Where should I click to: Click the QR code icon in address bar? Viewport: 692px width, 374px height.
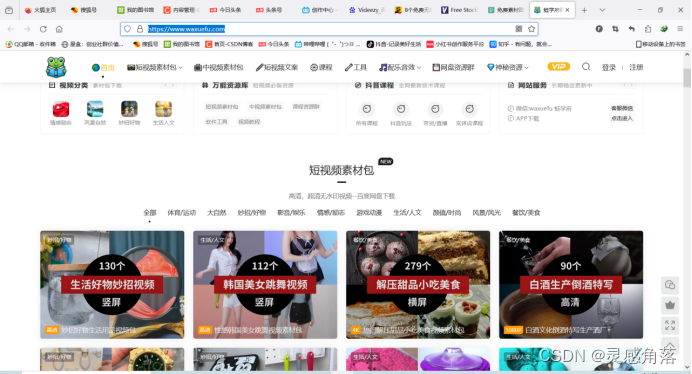coord(519,29)
